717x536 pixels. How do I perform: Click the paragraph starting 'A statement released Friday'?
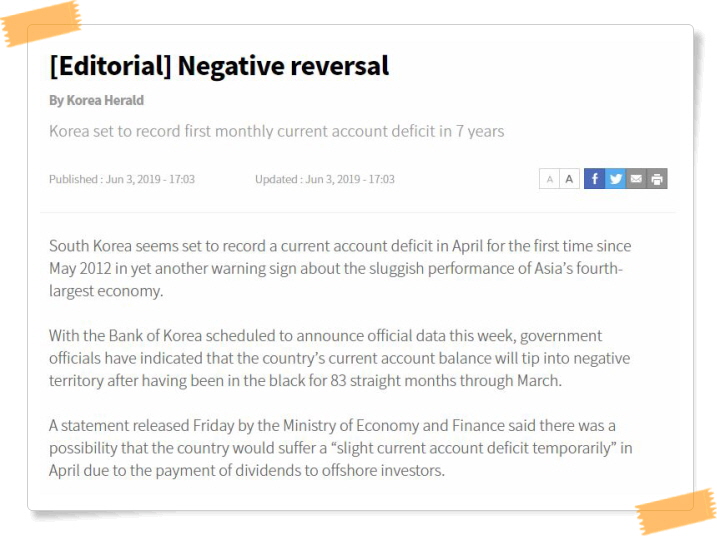[340, 448]
